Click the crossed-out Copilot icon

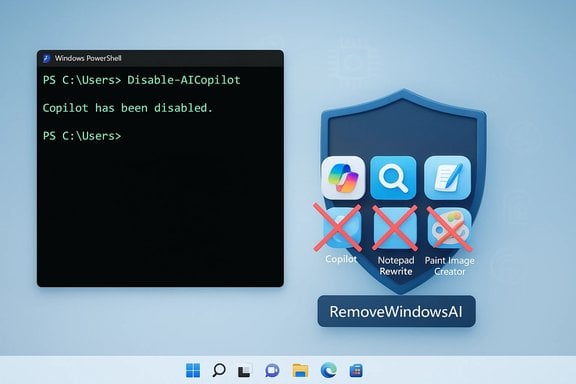coord(338,228)
